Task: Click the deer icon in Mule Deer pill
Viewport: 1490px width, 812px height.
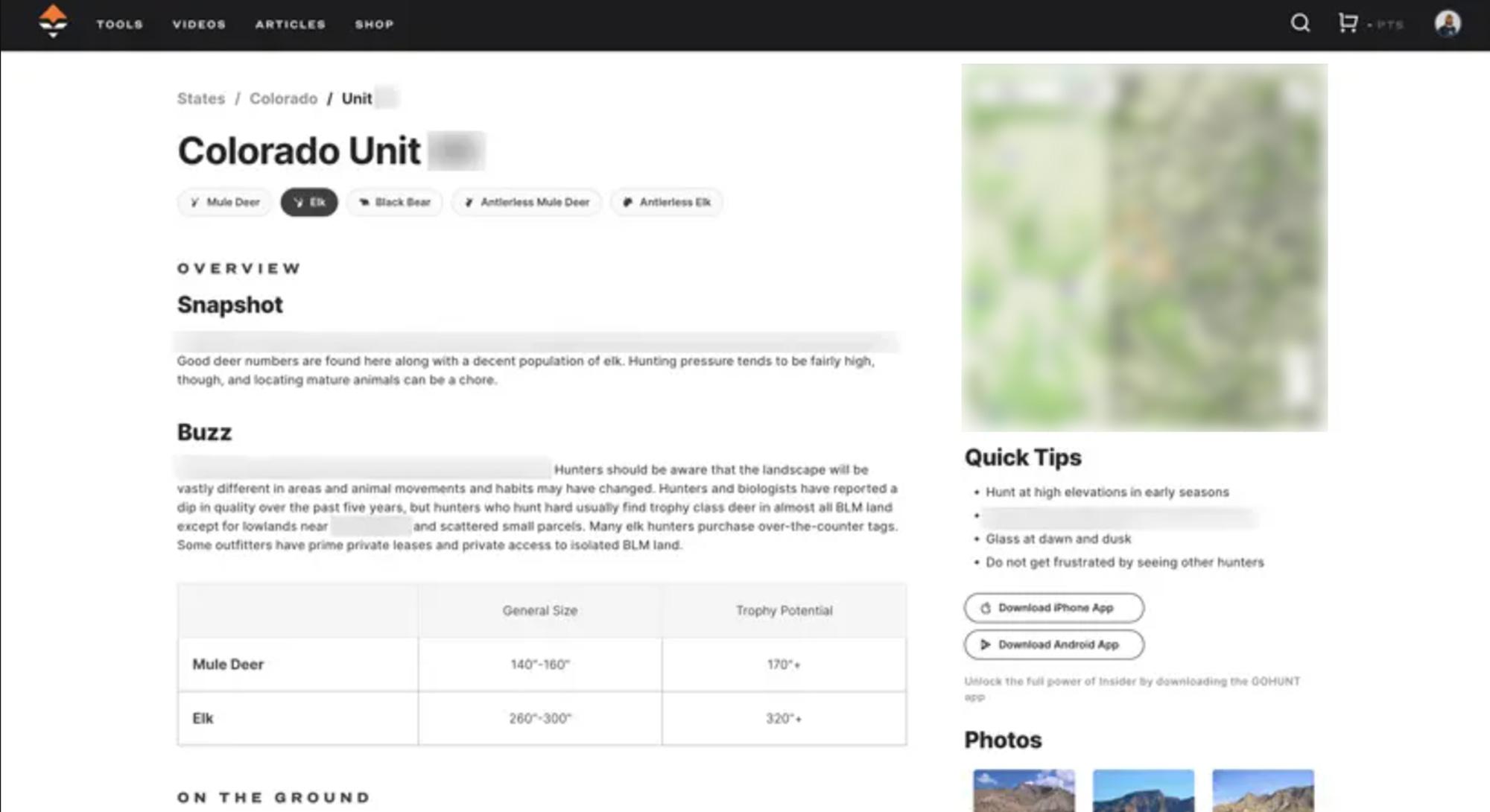Action: pos(195,202)
